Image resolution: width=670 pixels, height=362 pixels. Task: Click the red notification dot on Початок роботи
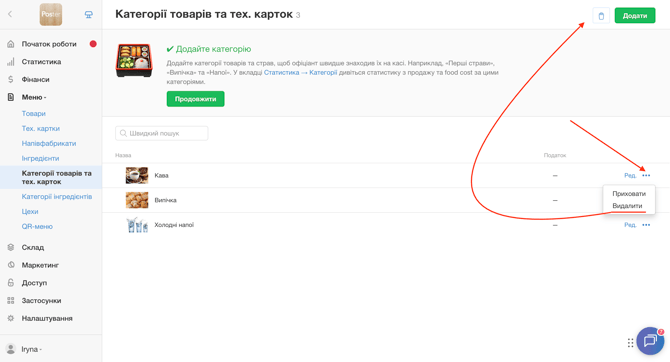[x=93, y=44]
